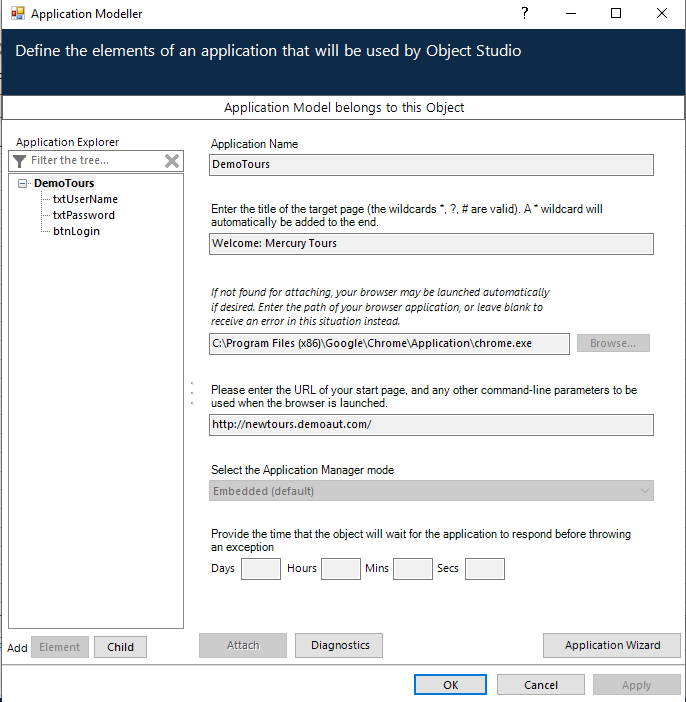This screenshot has width=686, height=702.
Task: Minimize the Application Modeller window
Action: click(570, 13)
